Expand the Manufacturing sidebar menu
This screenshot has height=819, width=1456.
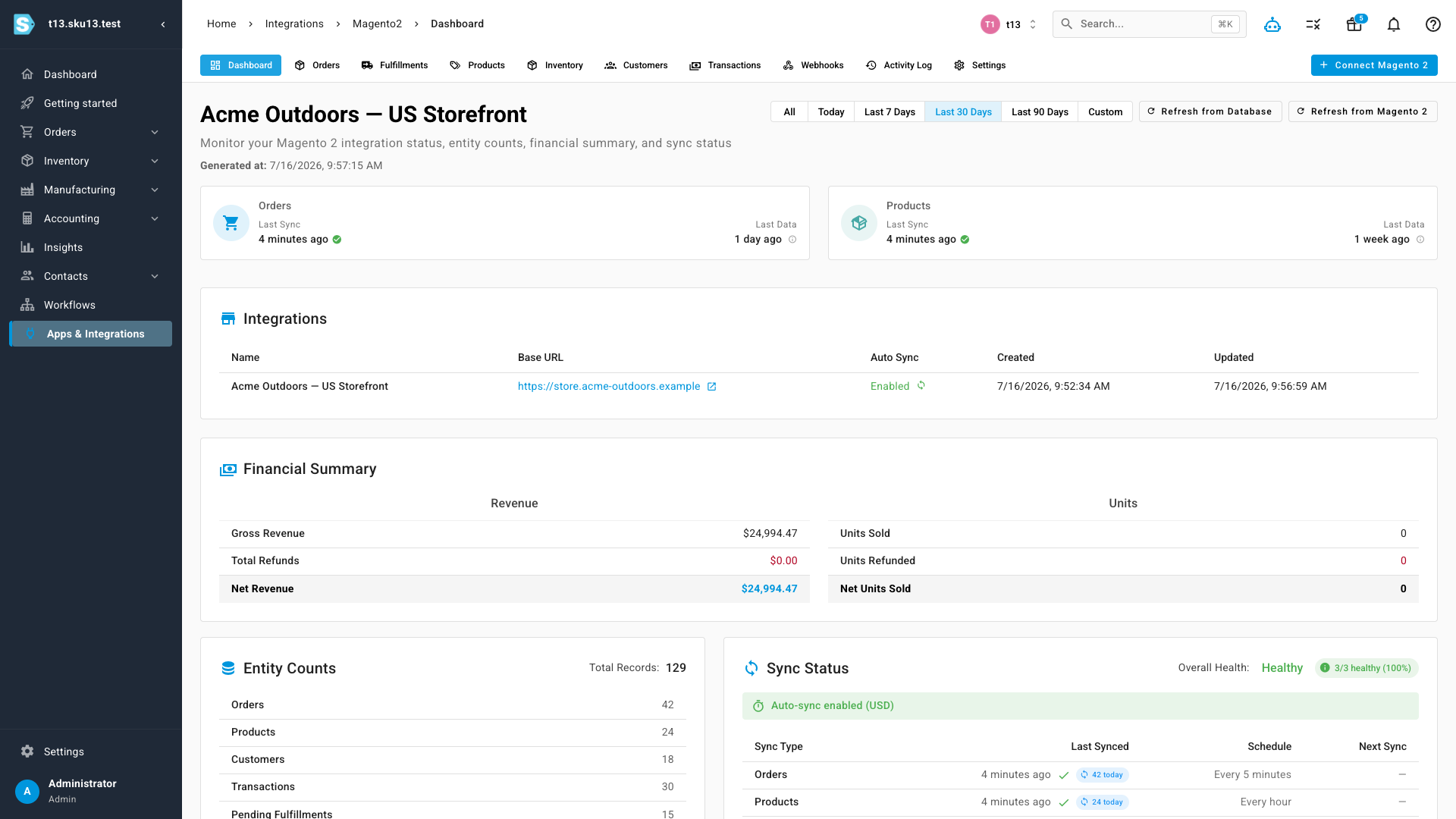coord(155,190)
